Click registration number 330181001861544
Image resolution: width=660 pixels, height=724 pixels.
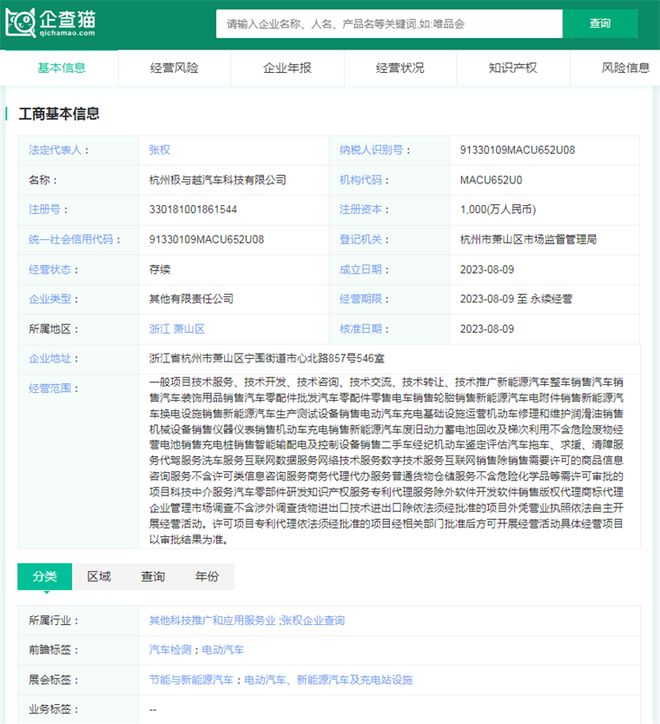[193, 209]
